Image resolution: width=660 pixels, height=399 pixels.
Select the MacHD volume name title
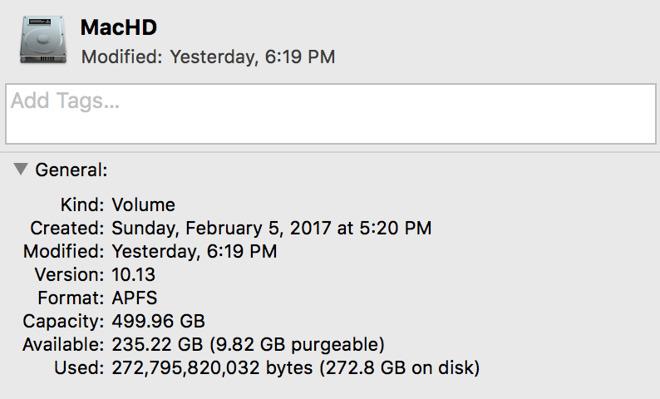pyautogui.click(x=119, y=27)
